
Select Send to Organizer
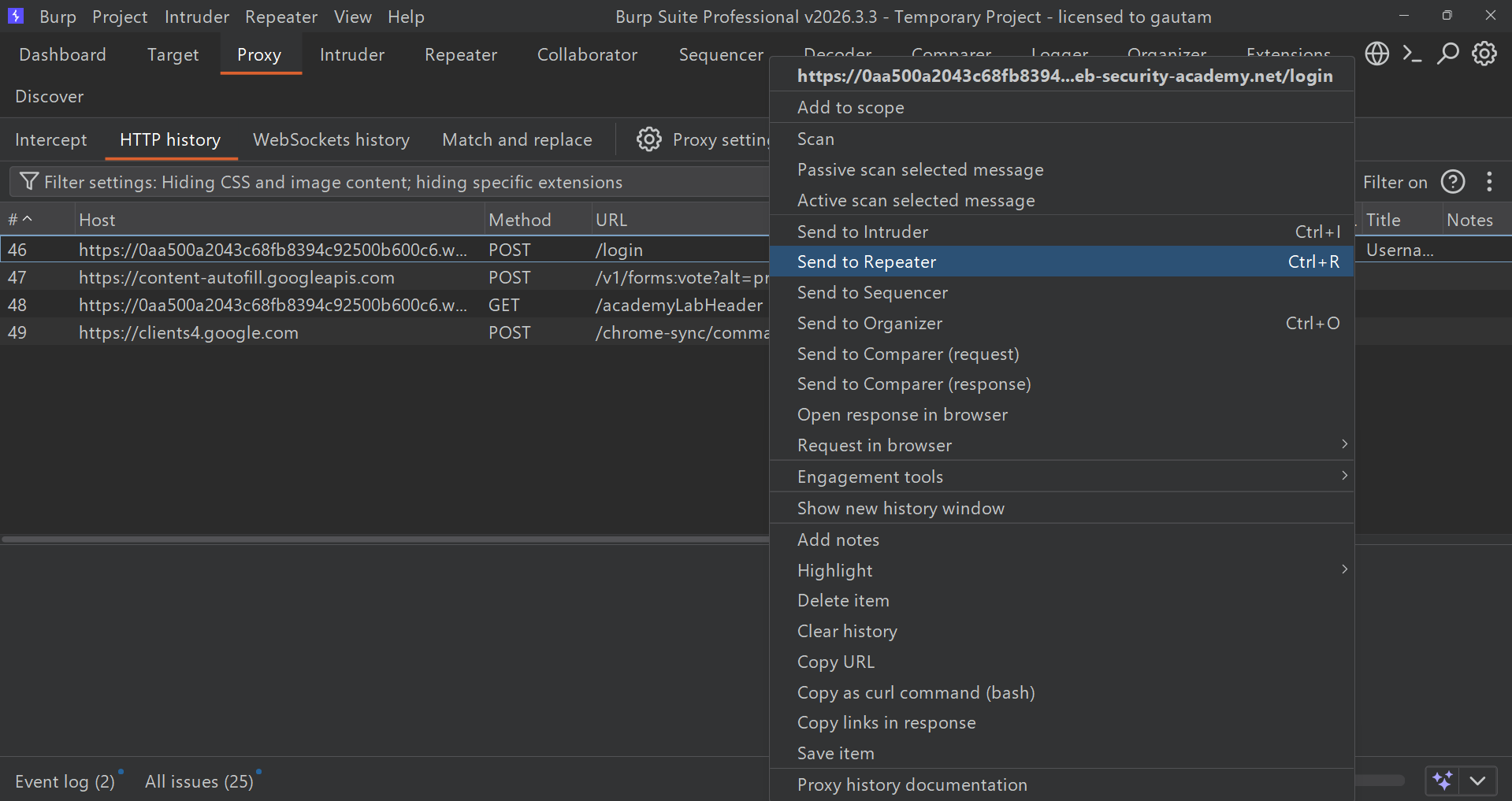coord(1061,323)
